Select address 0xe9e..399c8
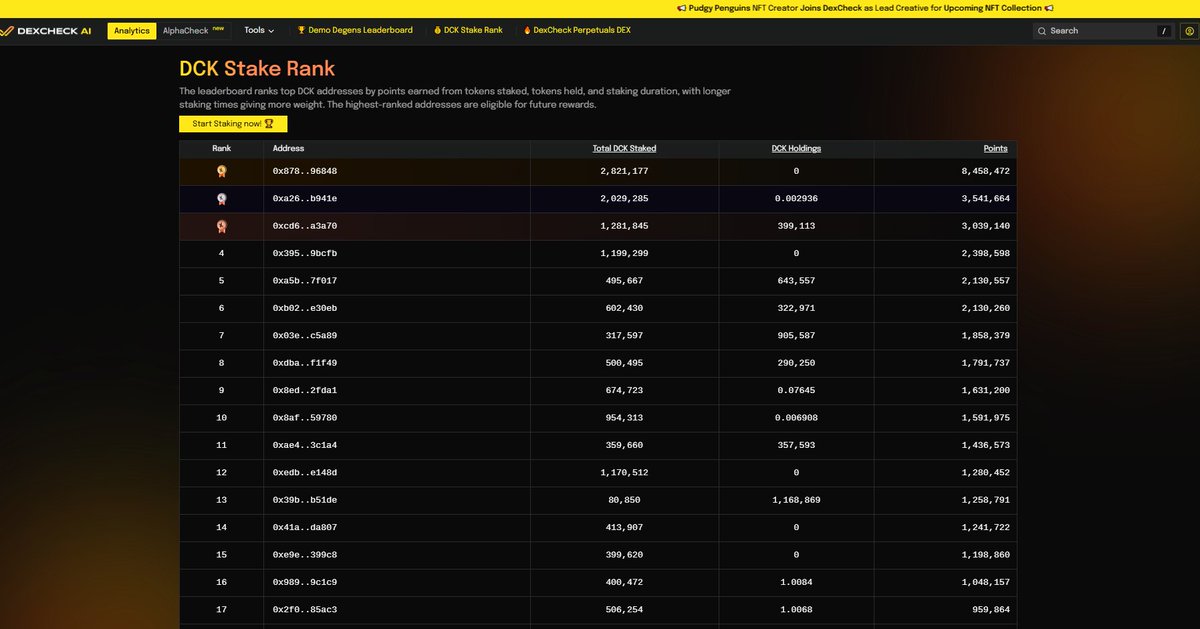 (305, 555)
